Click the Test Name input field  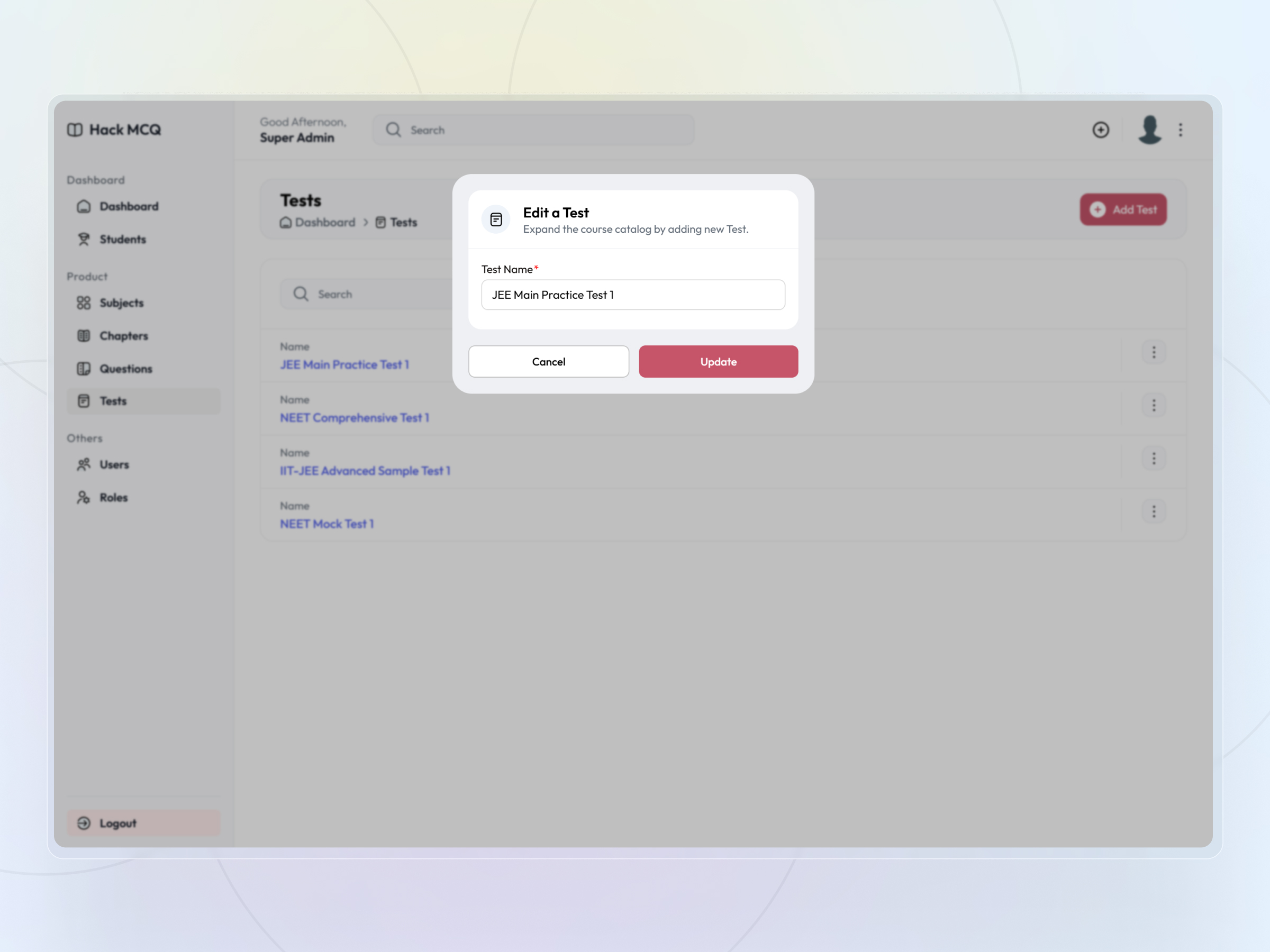pyautogui.click(x=633, y=295)
